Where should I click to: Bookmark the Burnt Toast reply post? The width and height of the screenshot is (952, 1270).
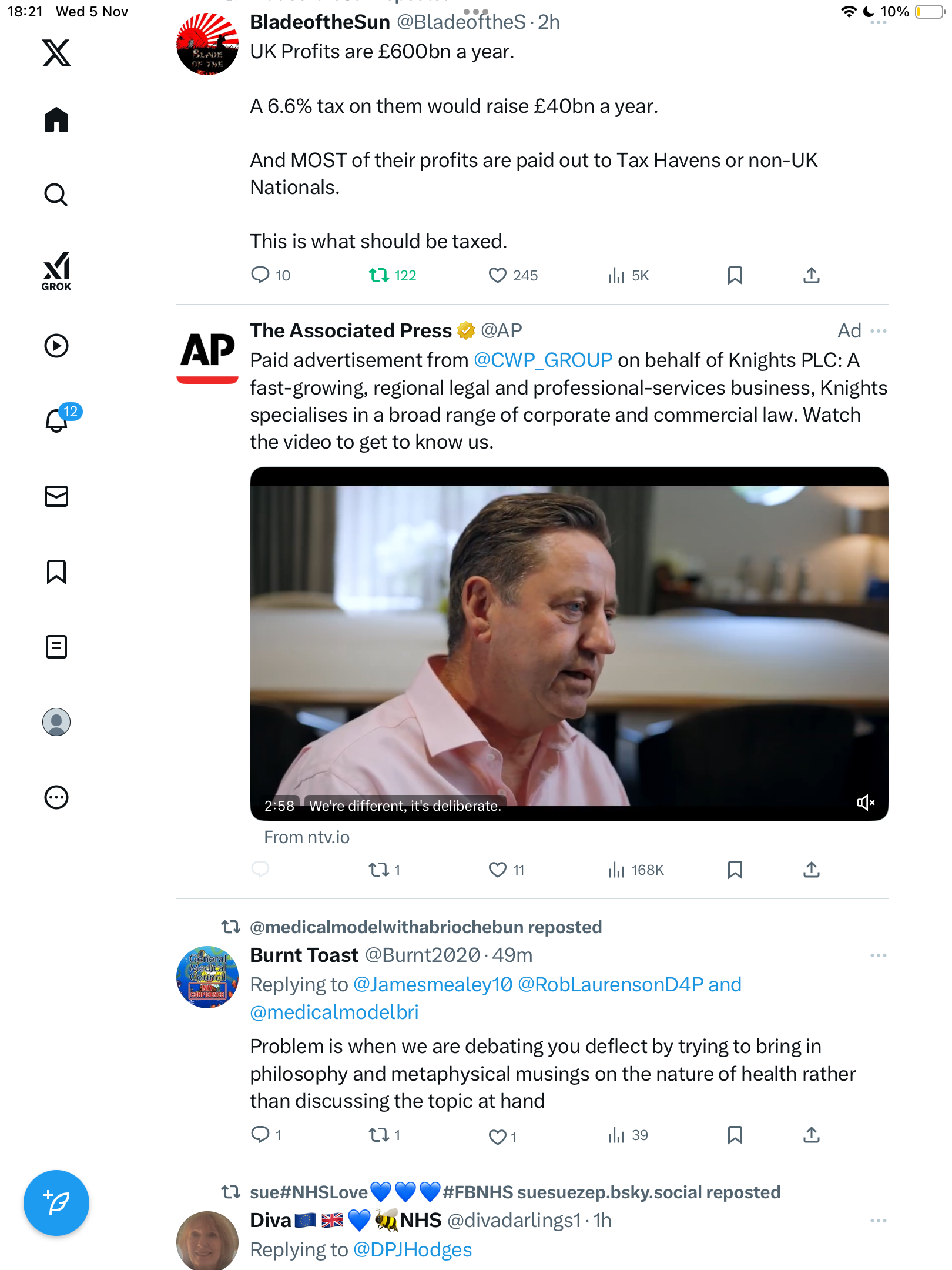[x=735, y=1135]
